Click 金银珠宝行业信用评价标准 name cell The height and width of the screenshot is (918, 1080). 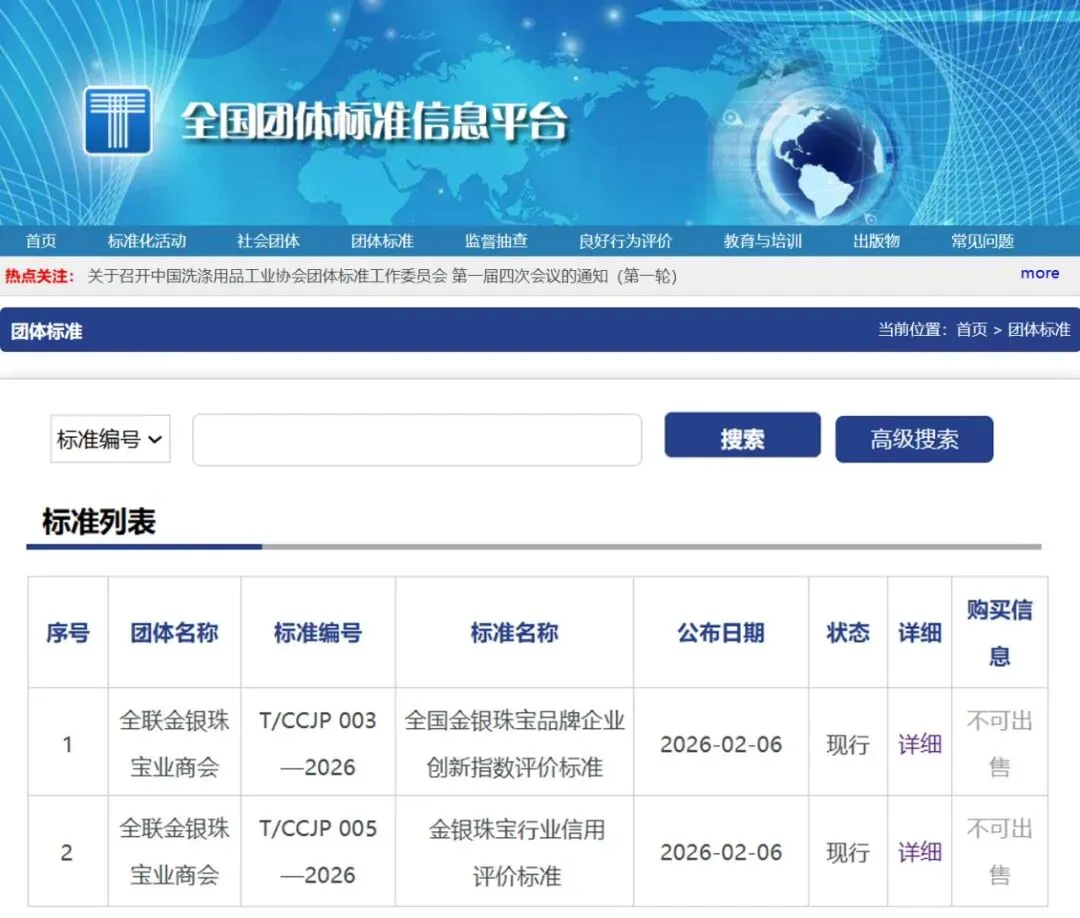[x=516, y=852]
